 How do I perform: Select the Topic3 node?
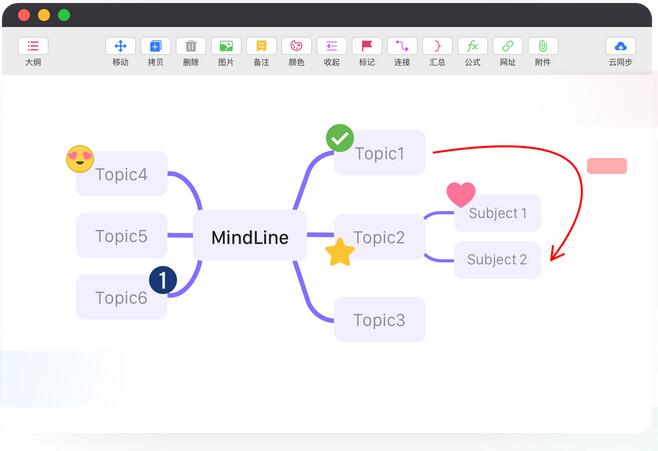coord(379,320)
